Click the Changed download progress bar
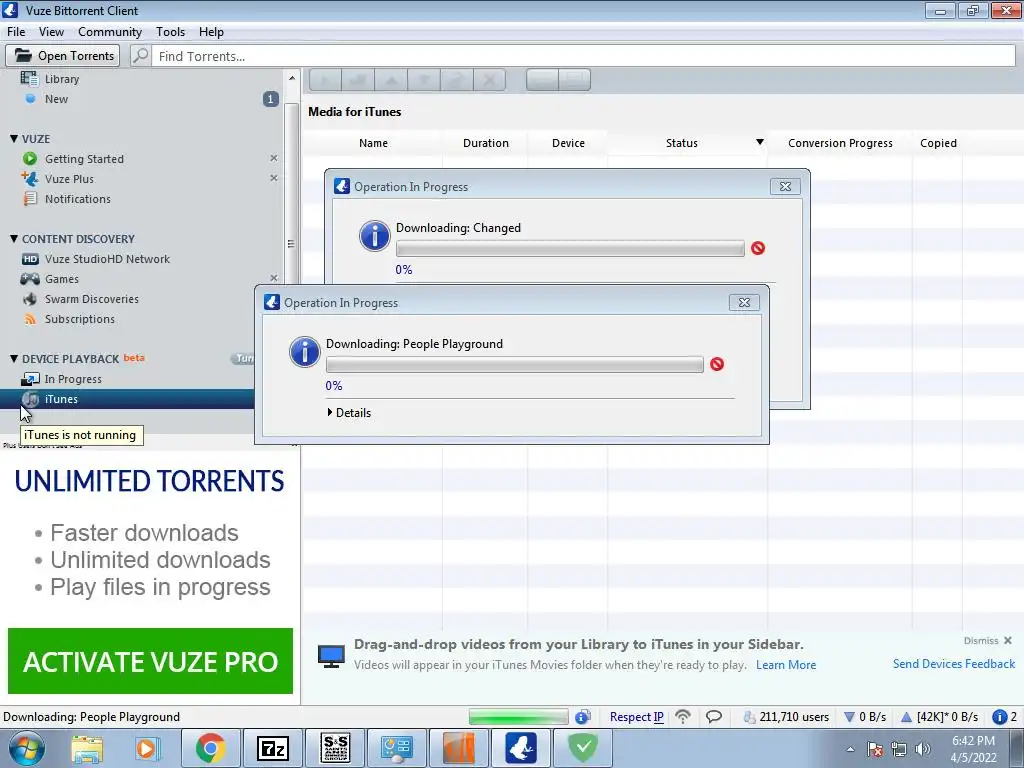The image size is (1024, 768). point(570,248)
